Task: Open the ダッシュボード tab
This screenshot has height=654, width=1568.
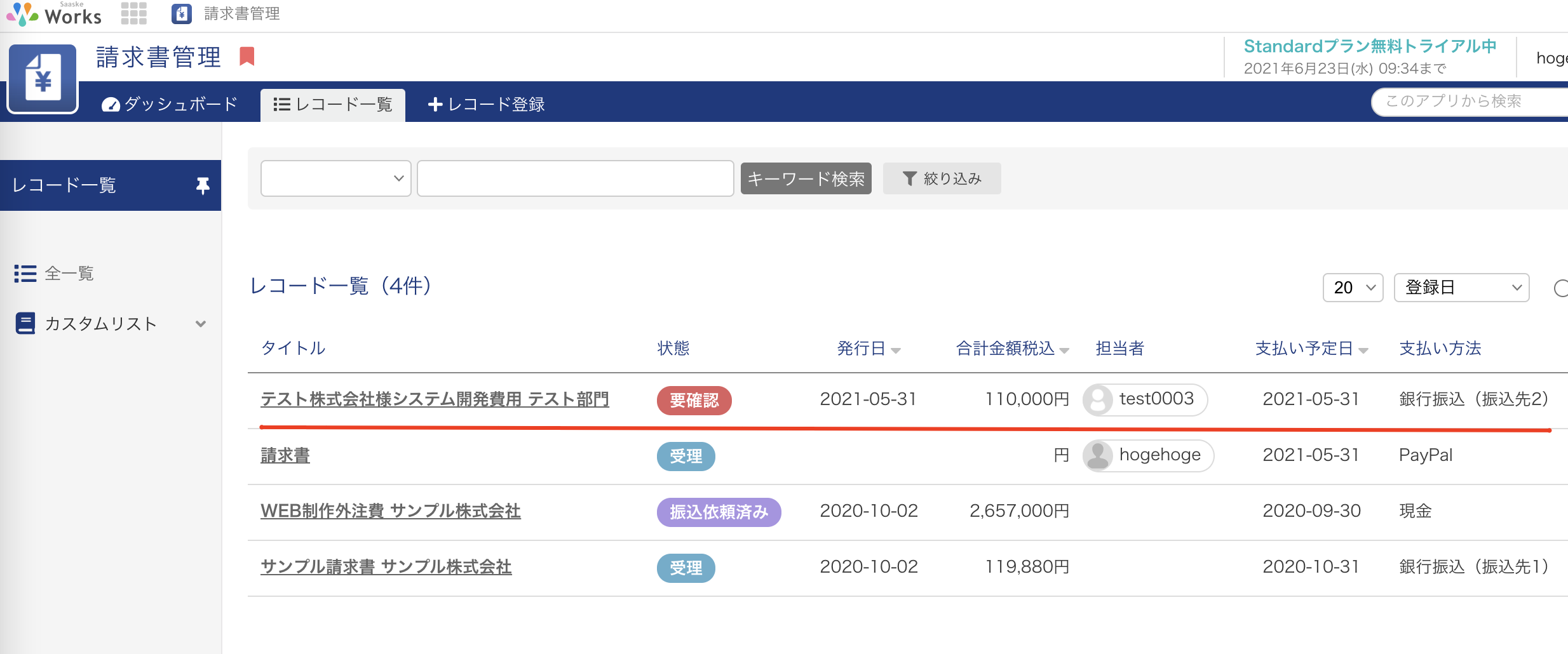Action: coord(170,104)
